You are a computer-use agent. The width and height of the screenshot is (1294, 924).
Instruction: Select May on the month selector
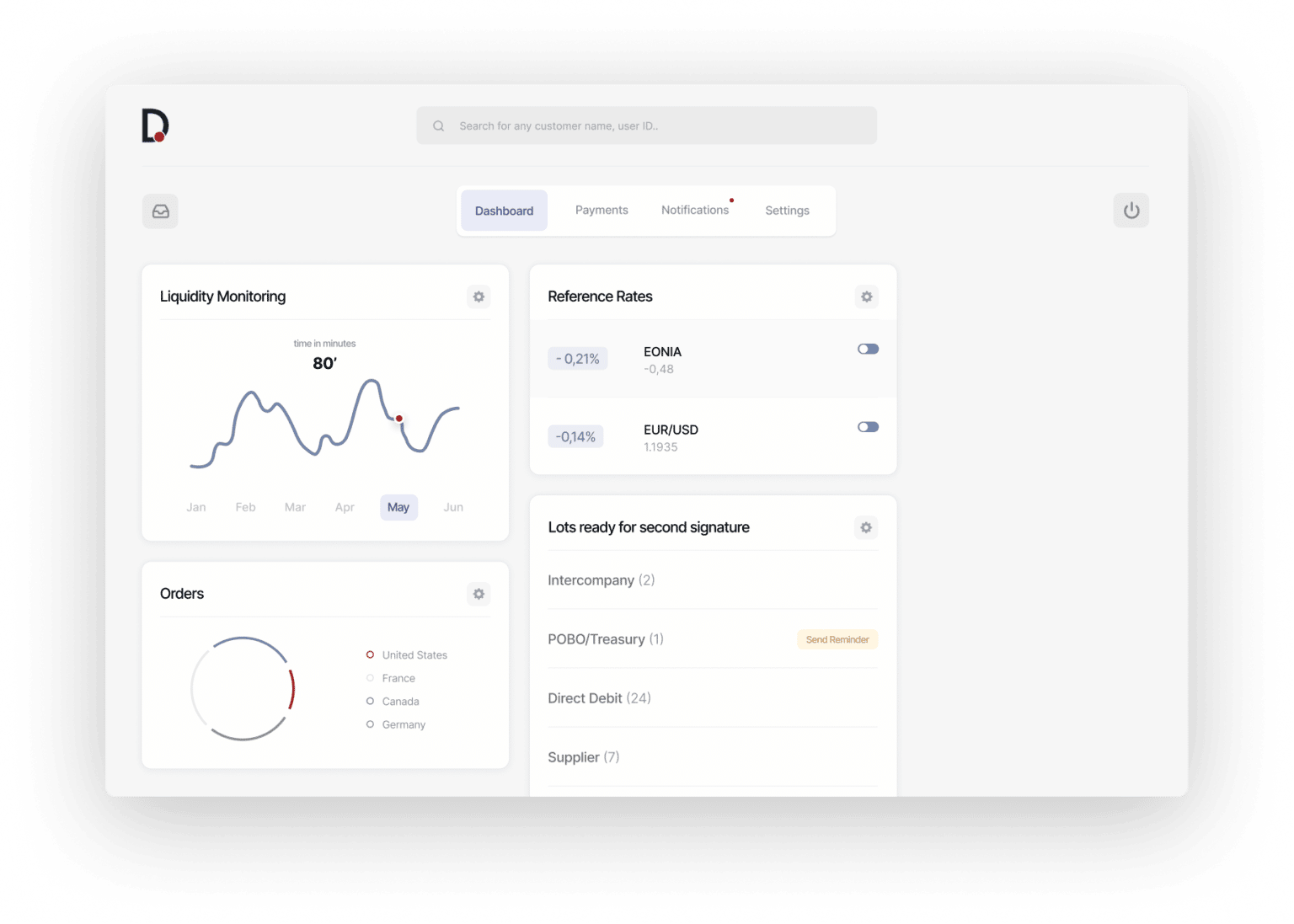[398, 507]
